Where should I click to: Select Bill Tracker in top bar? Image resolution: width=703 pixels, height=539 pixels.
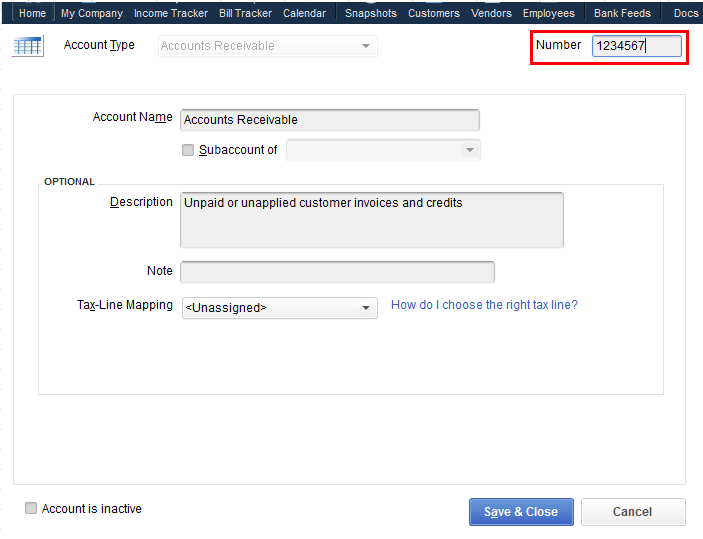[245, 13]
